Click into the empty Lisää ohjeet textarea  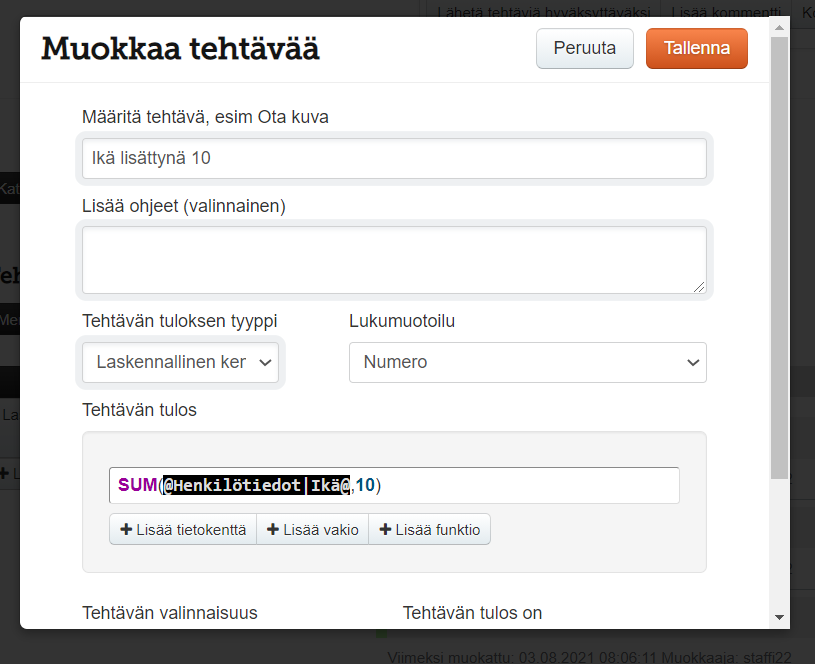coord(394,260)
